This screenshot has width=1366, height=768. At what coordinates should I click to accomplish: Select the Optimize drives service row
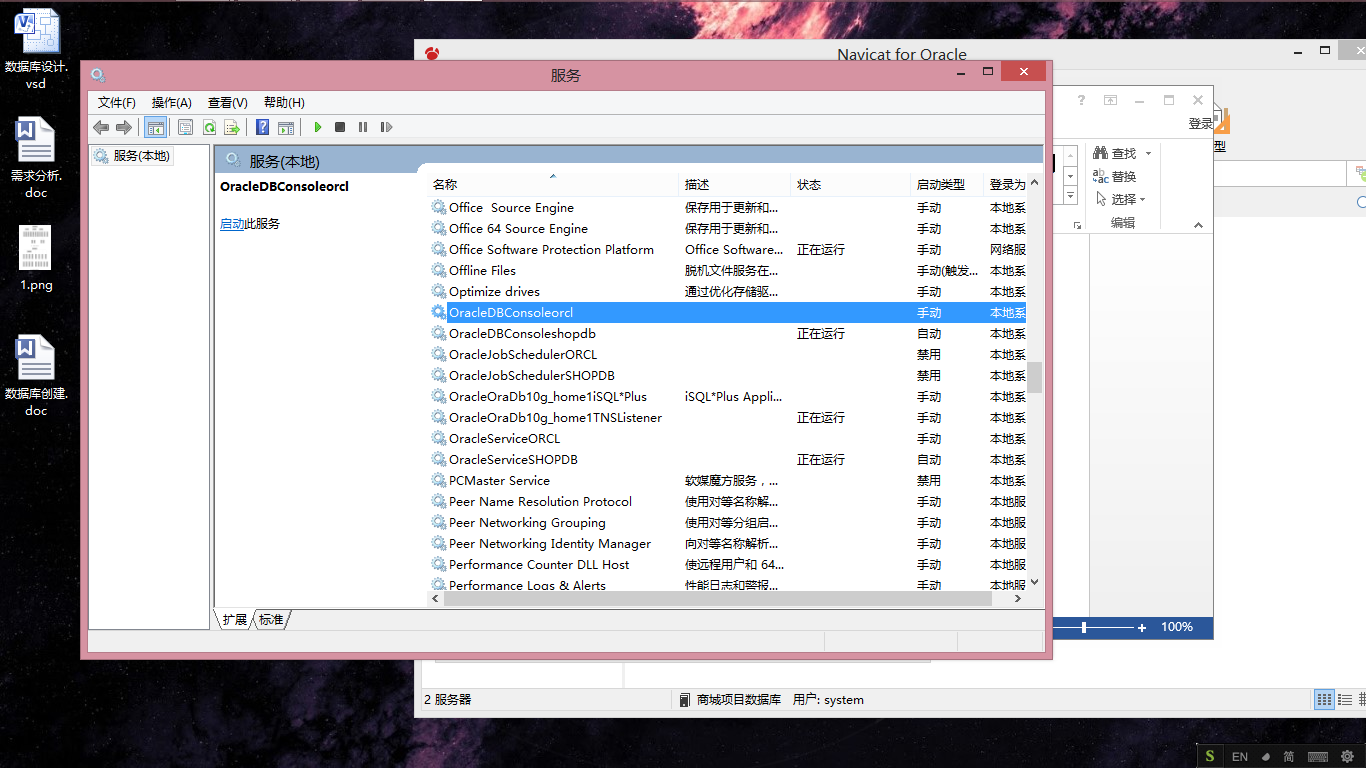728,291
